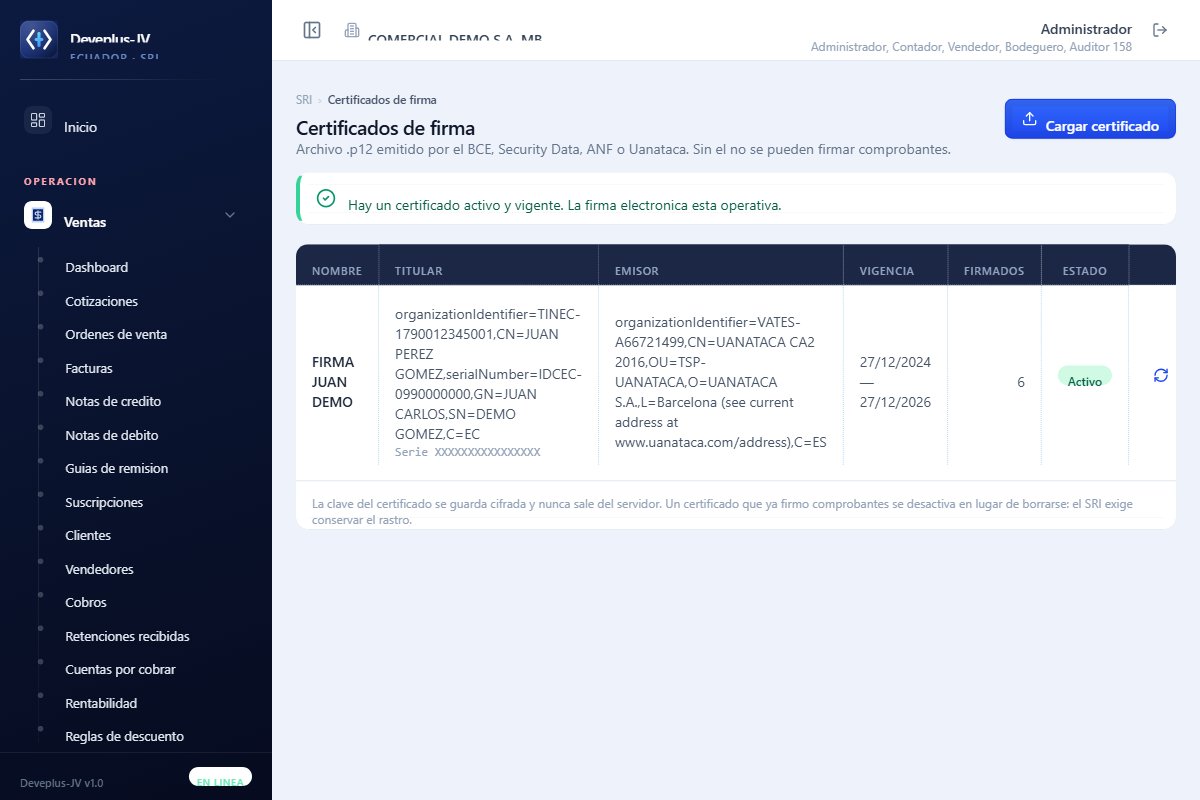Select Facturas in the sidebar
Screen dimensions: 1200x800
click(x=89, y=368)
